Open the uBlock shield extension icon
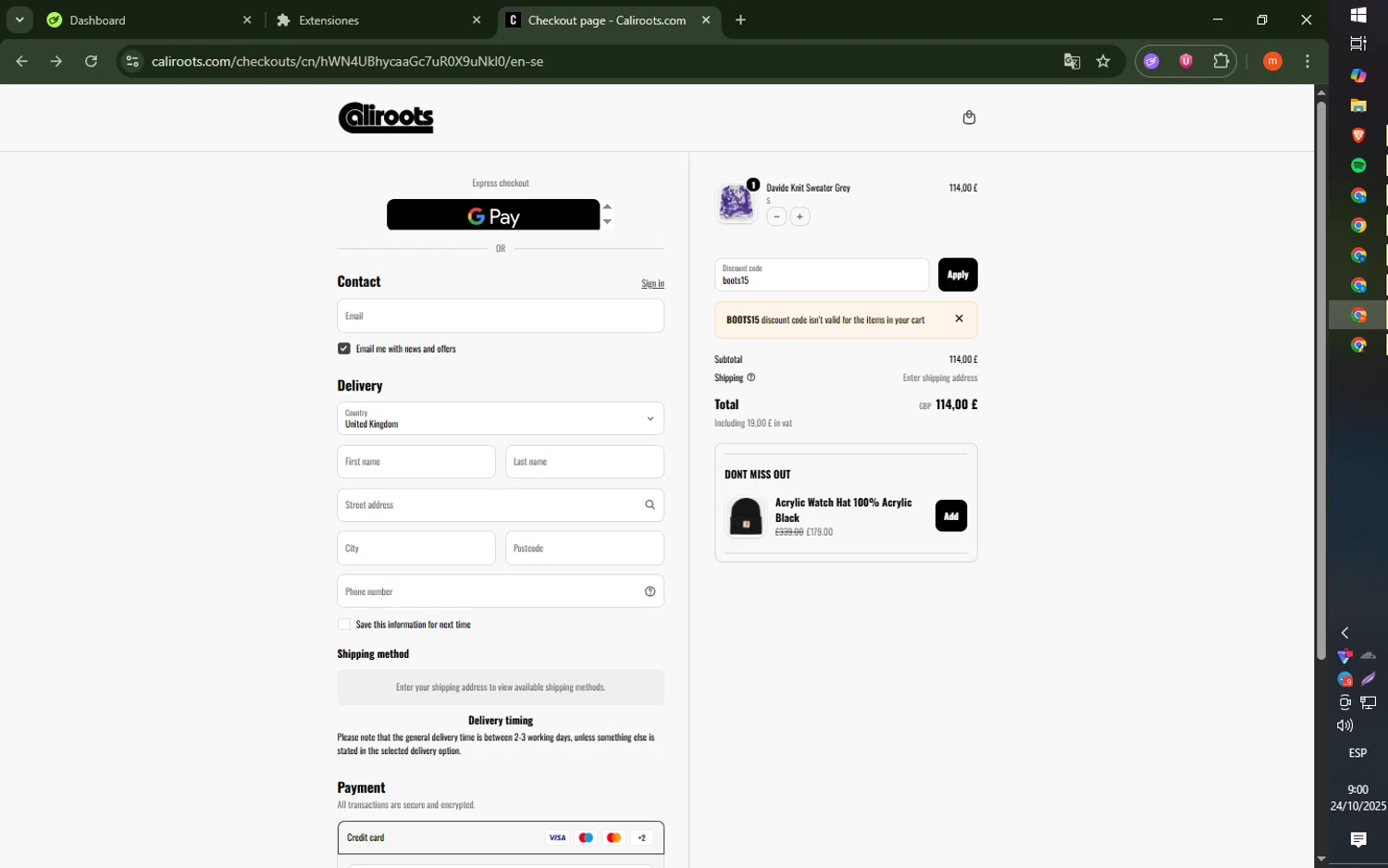Viewport: 1388px width, 868px height. [1186, 62]
